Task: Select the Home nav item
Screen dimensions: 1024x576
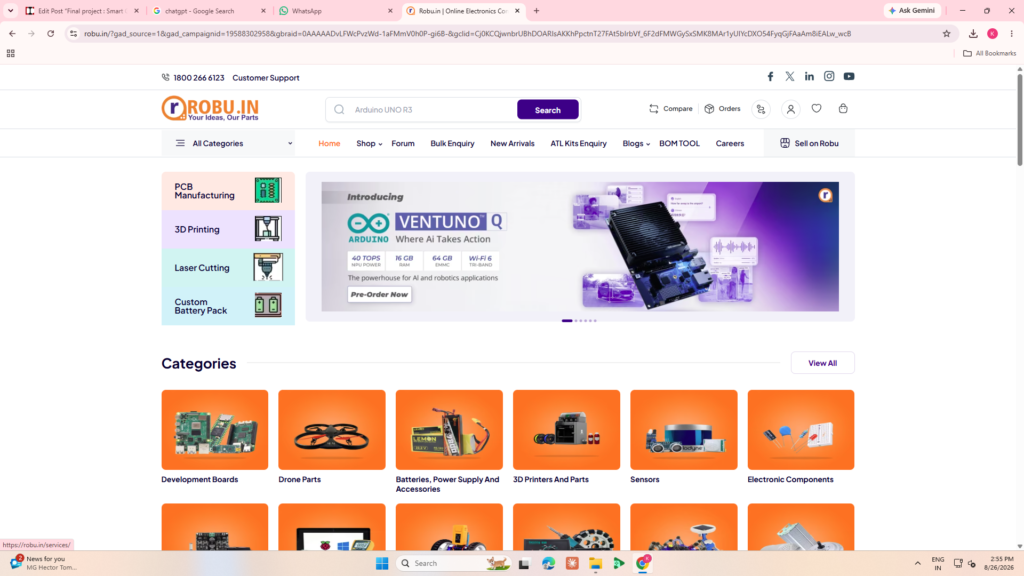Action: pos(329,144)
